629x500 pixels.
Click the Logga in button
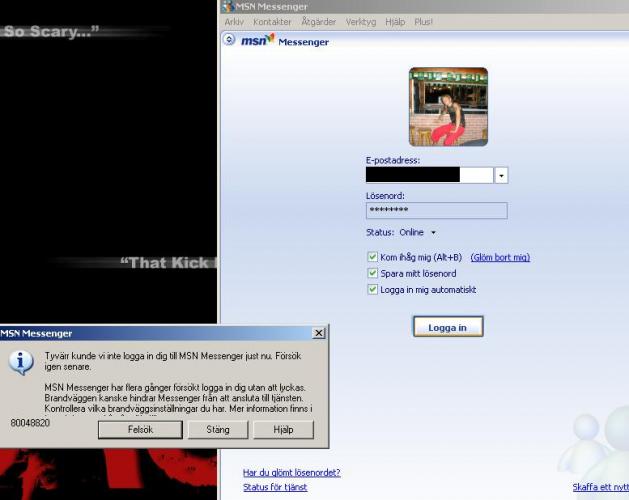coord(448,327)
